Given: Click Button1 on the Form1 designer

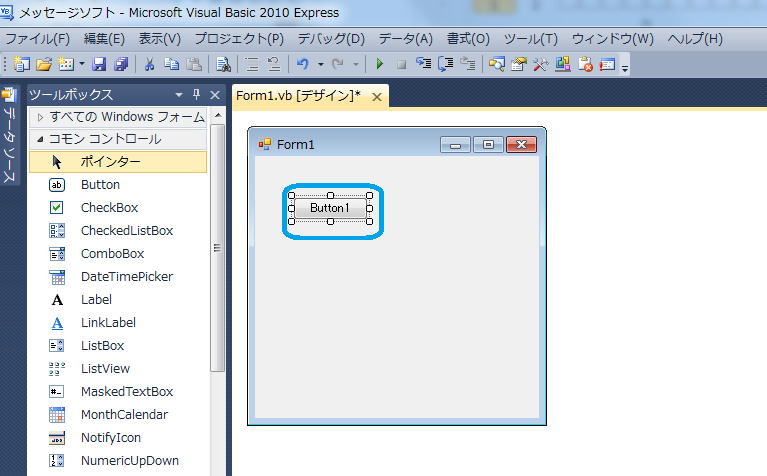Looking at the screenshot, I should tap(330, 208).
